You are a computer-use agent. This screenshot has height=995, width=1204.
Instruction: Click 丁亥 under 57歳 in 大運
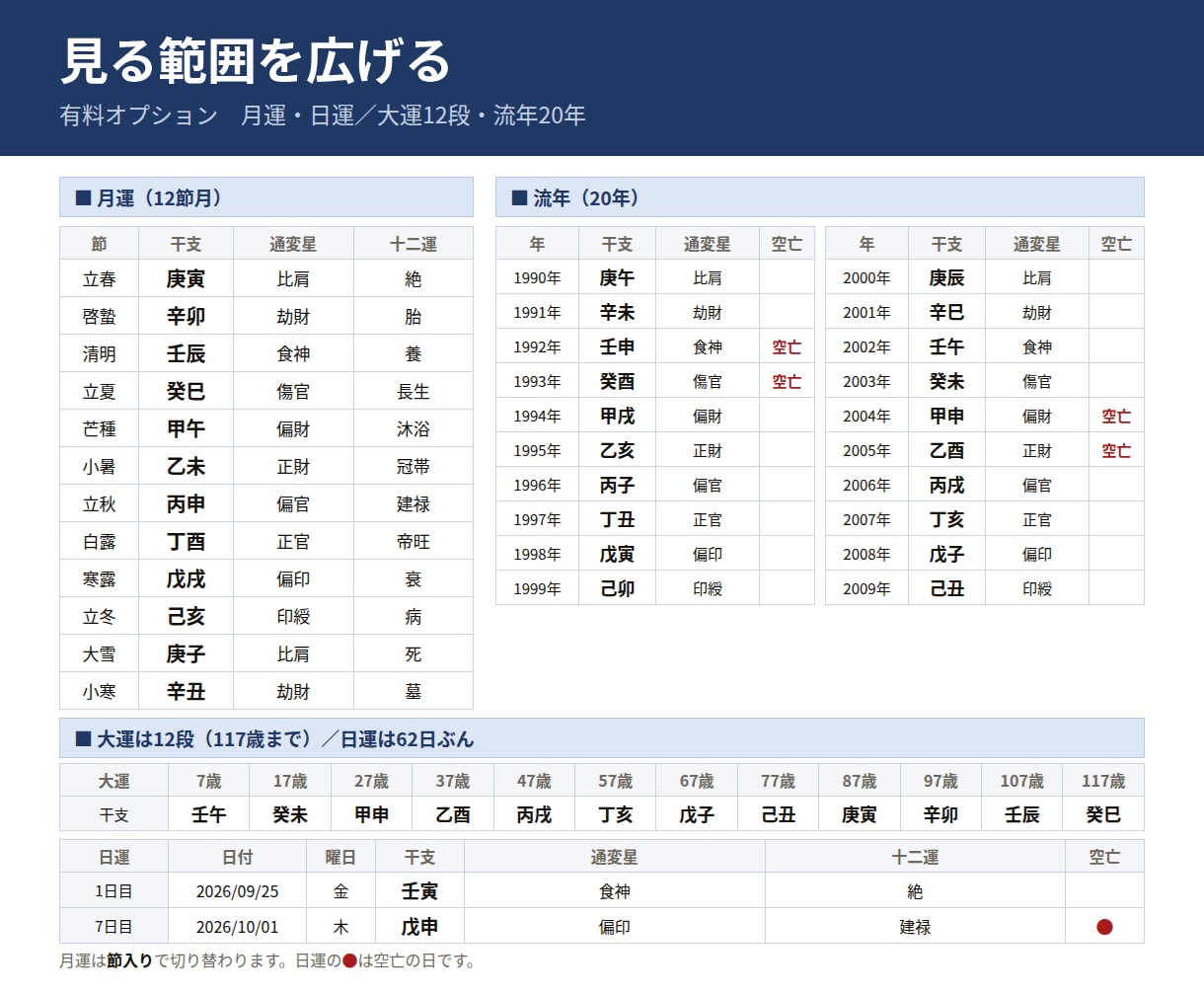coord(615,815)
